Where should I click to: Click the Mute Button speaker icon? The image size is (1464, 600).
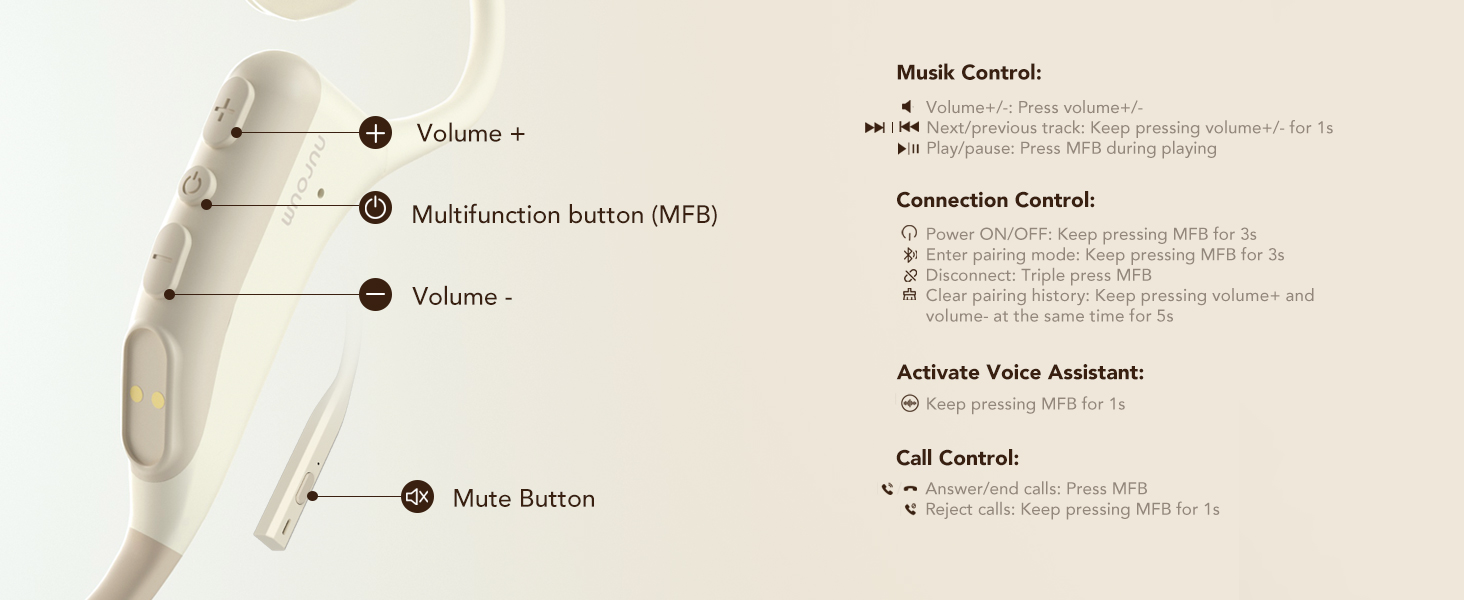click(x=417, y=497)
